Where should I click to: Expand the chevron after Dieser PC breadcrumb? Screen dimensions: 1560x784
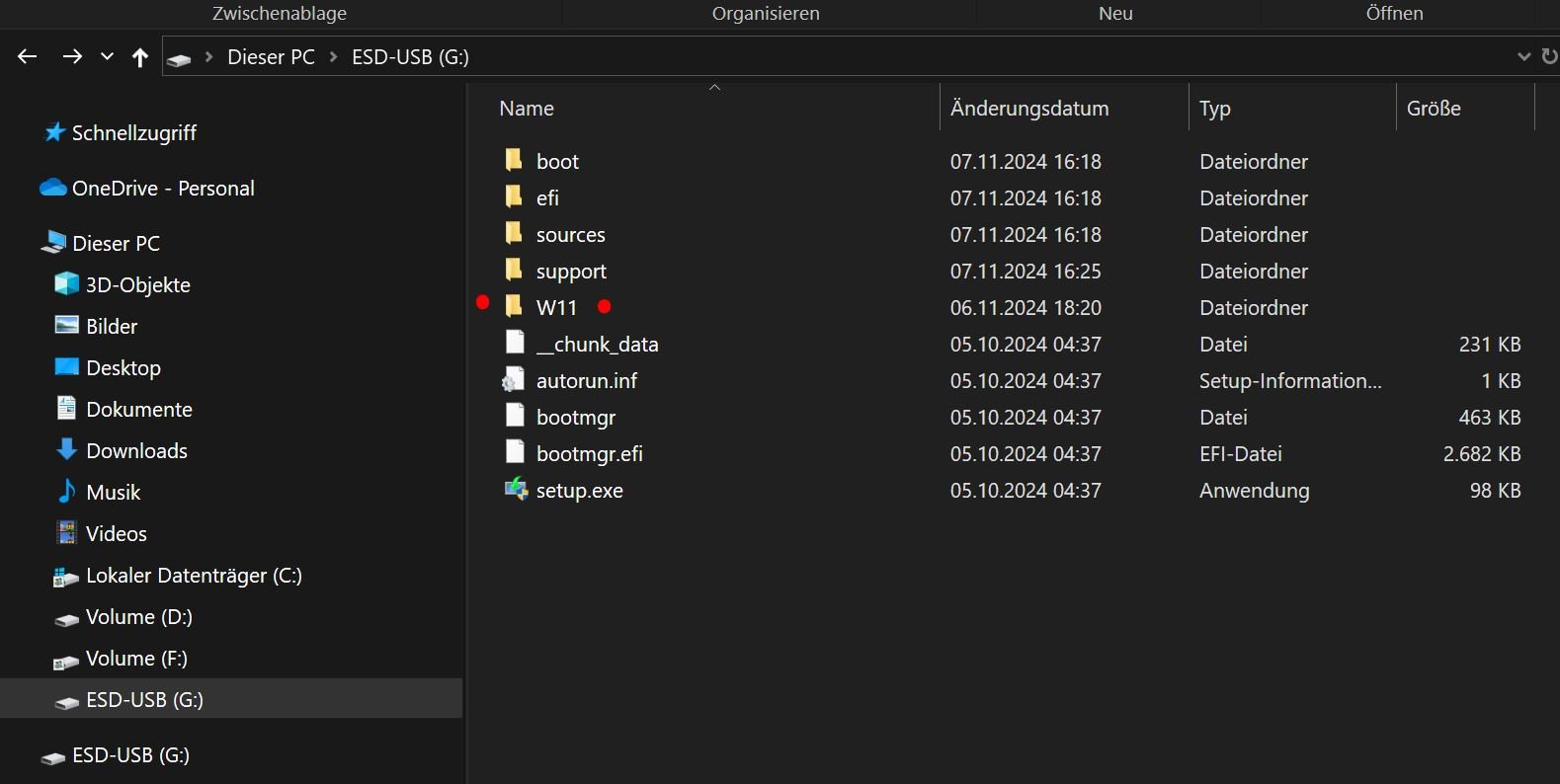pos(333,57)
